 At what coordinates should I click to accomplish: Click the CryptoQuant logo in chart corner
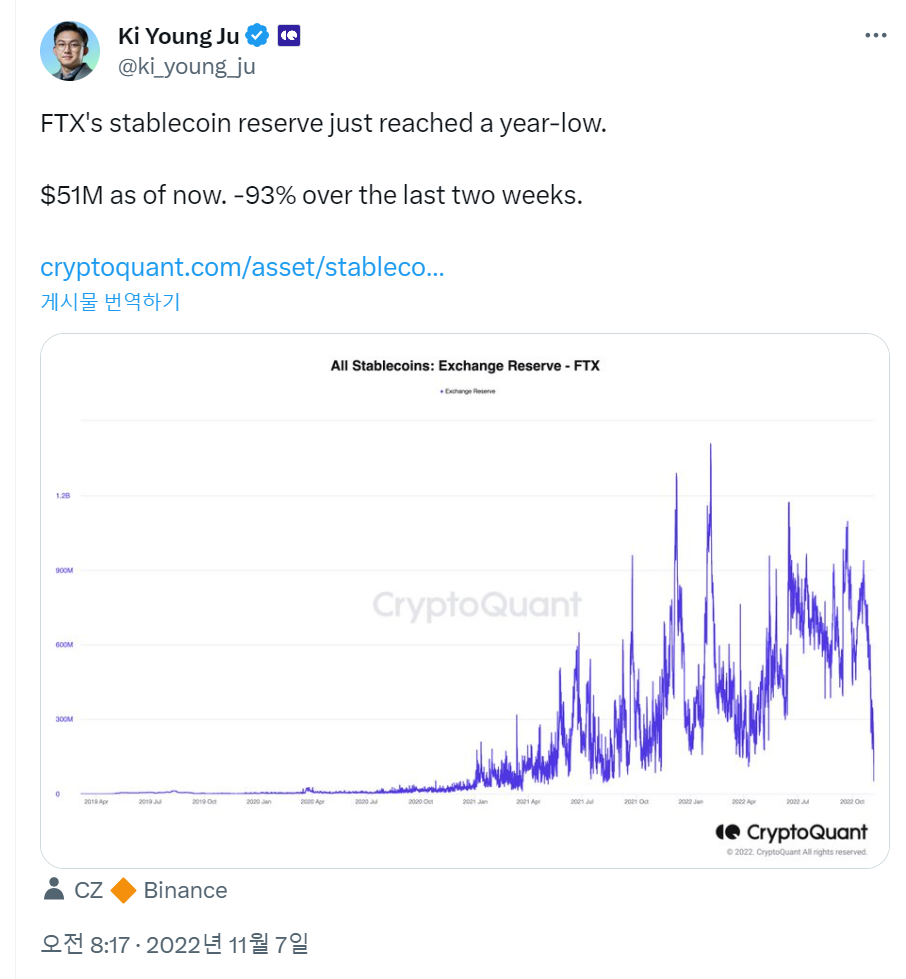point(791,832)
